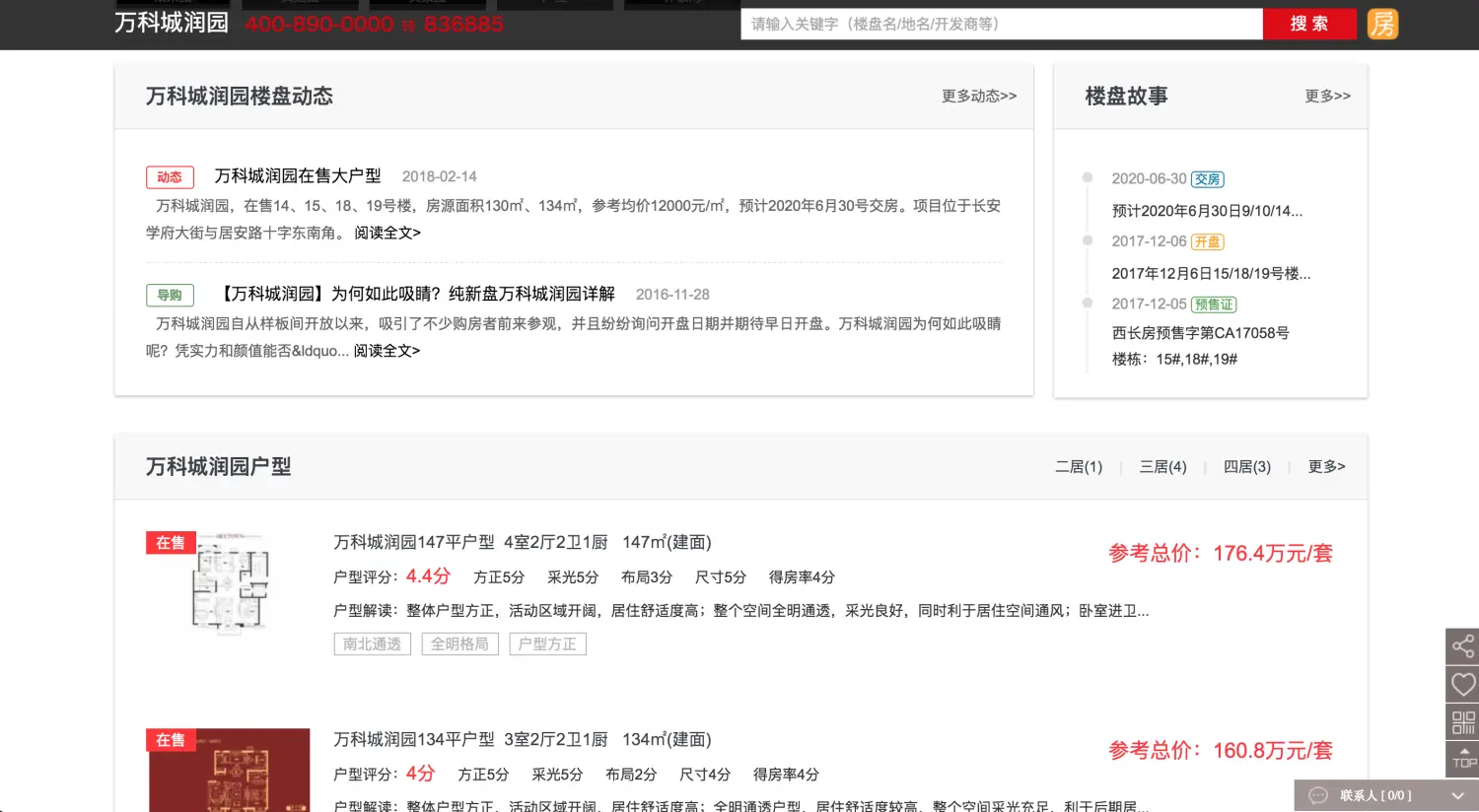Open 更多动态>> link
This screenshot has width=1479, height=812.
[979, 96]
